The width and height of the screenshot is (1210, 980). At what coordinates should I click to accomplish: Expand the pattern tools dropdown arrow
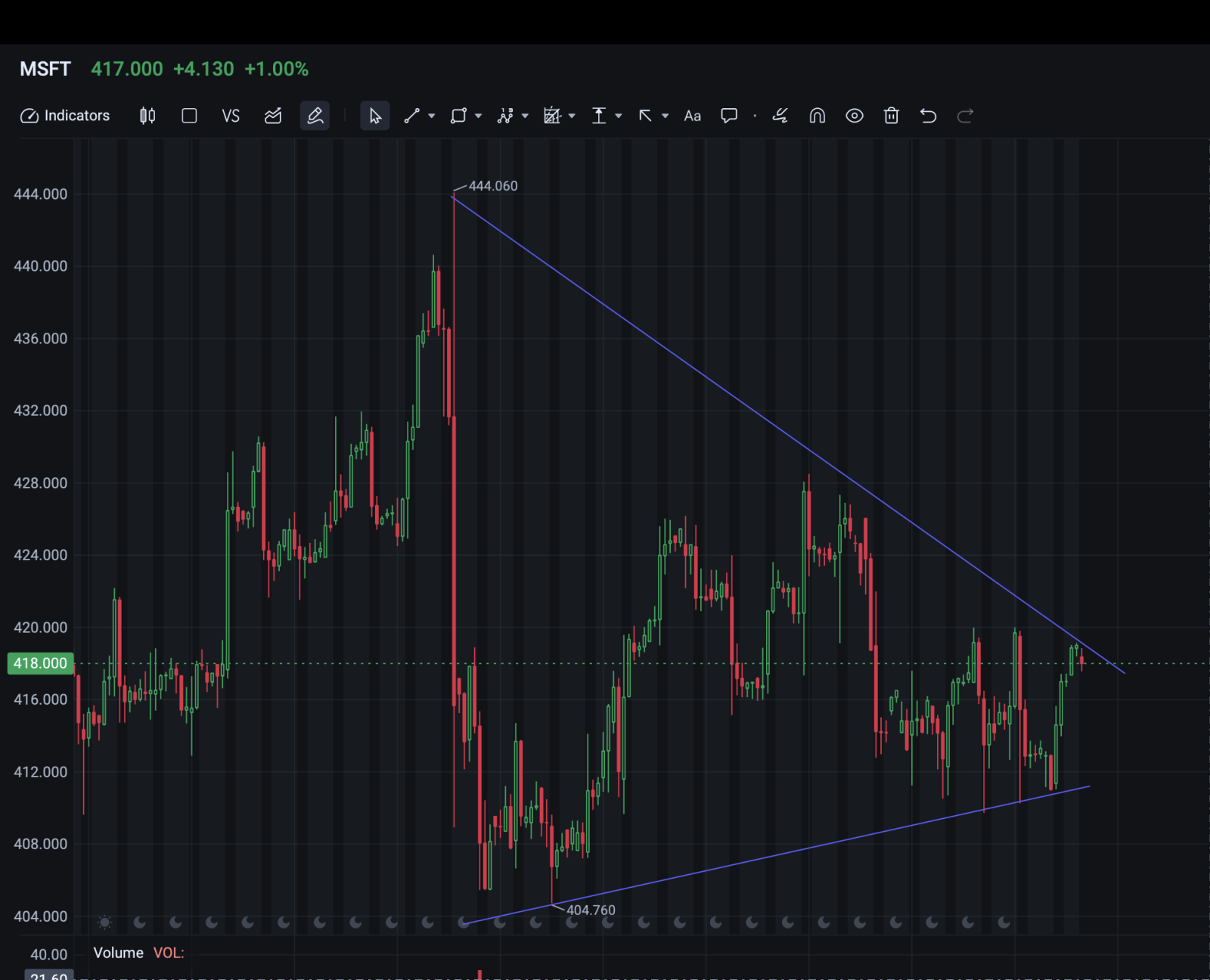[x=525, y=116]
